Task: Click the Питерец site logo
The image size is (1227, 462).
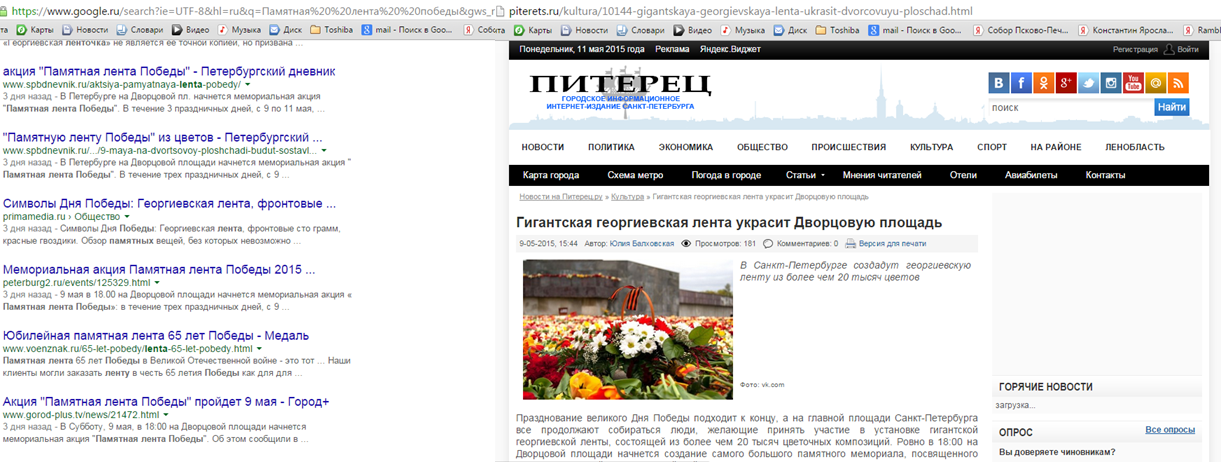Action: (620, 90)
